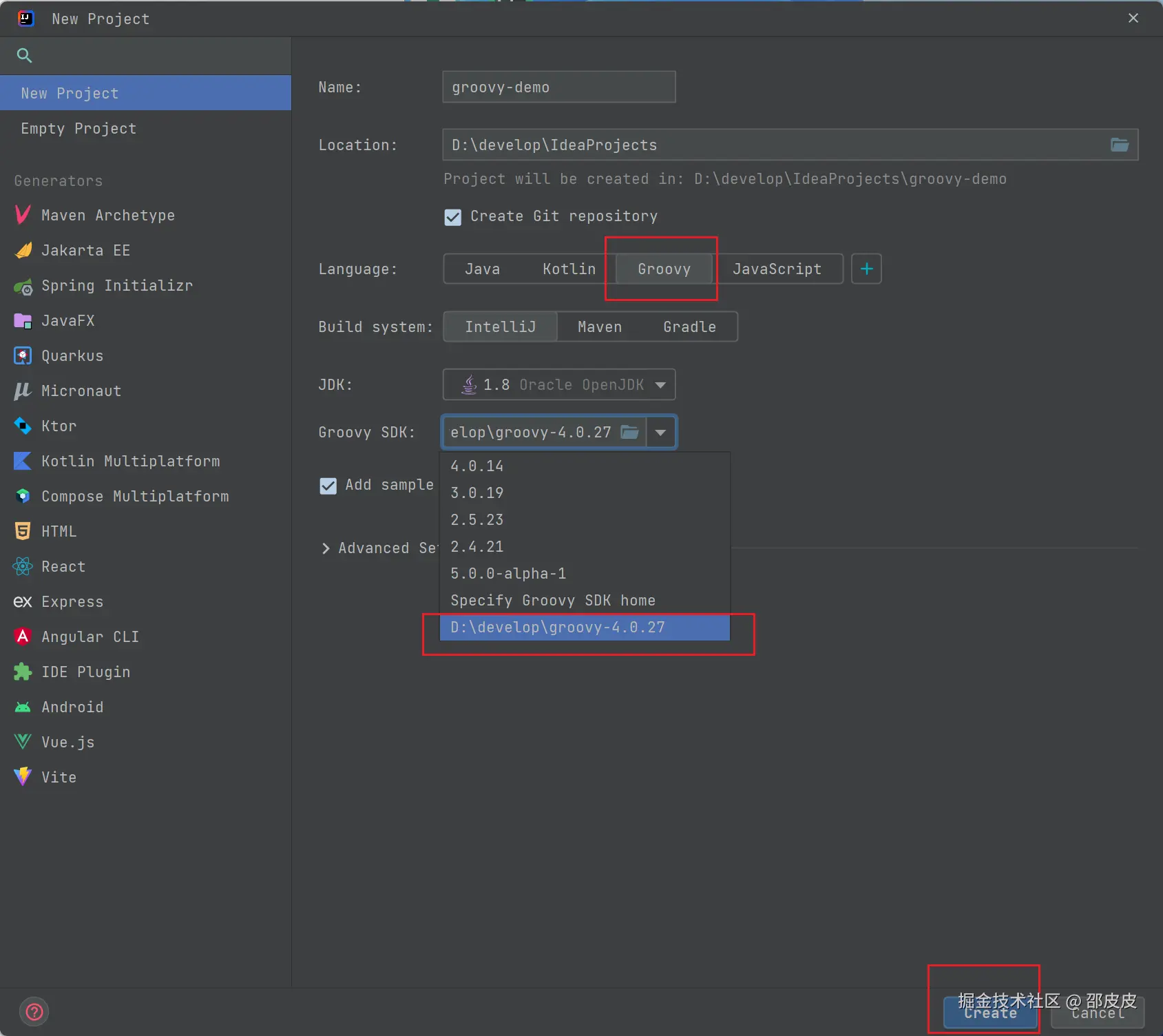Close the New Project dialog

click(x=1133, y=18)
